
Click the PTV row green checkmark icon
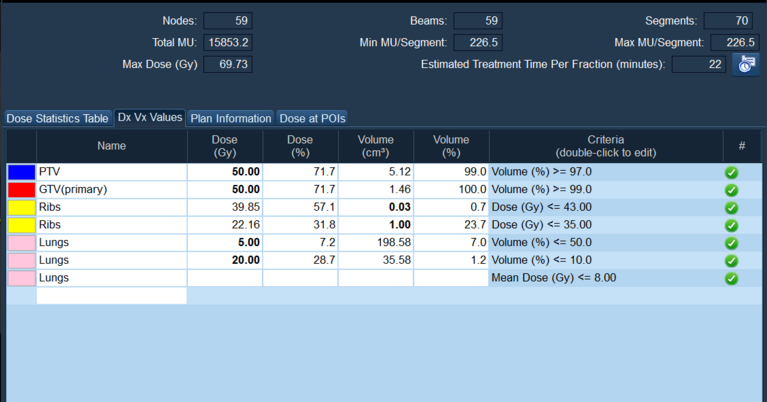[731, 172]
